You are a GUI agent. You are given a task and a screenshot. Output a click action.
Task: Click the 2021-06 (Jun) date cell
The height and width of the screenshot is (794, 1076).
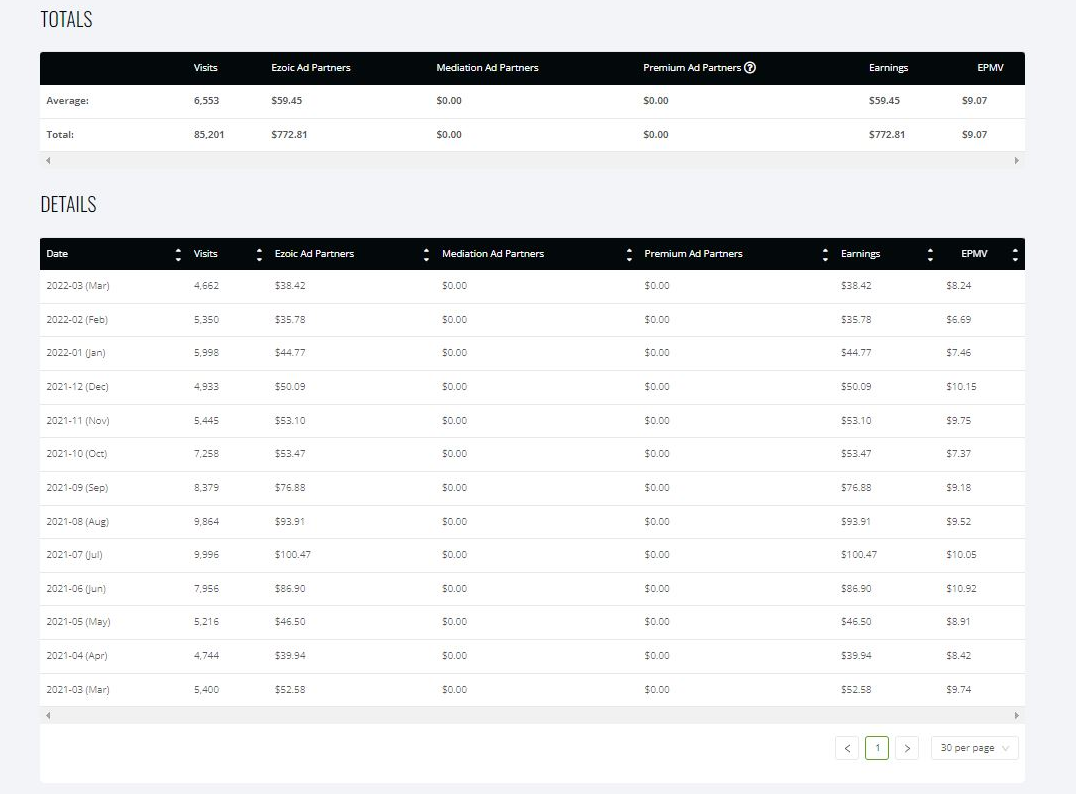(76, 589)
